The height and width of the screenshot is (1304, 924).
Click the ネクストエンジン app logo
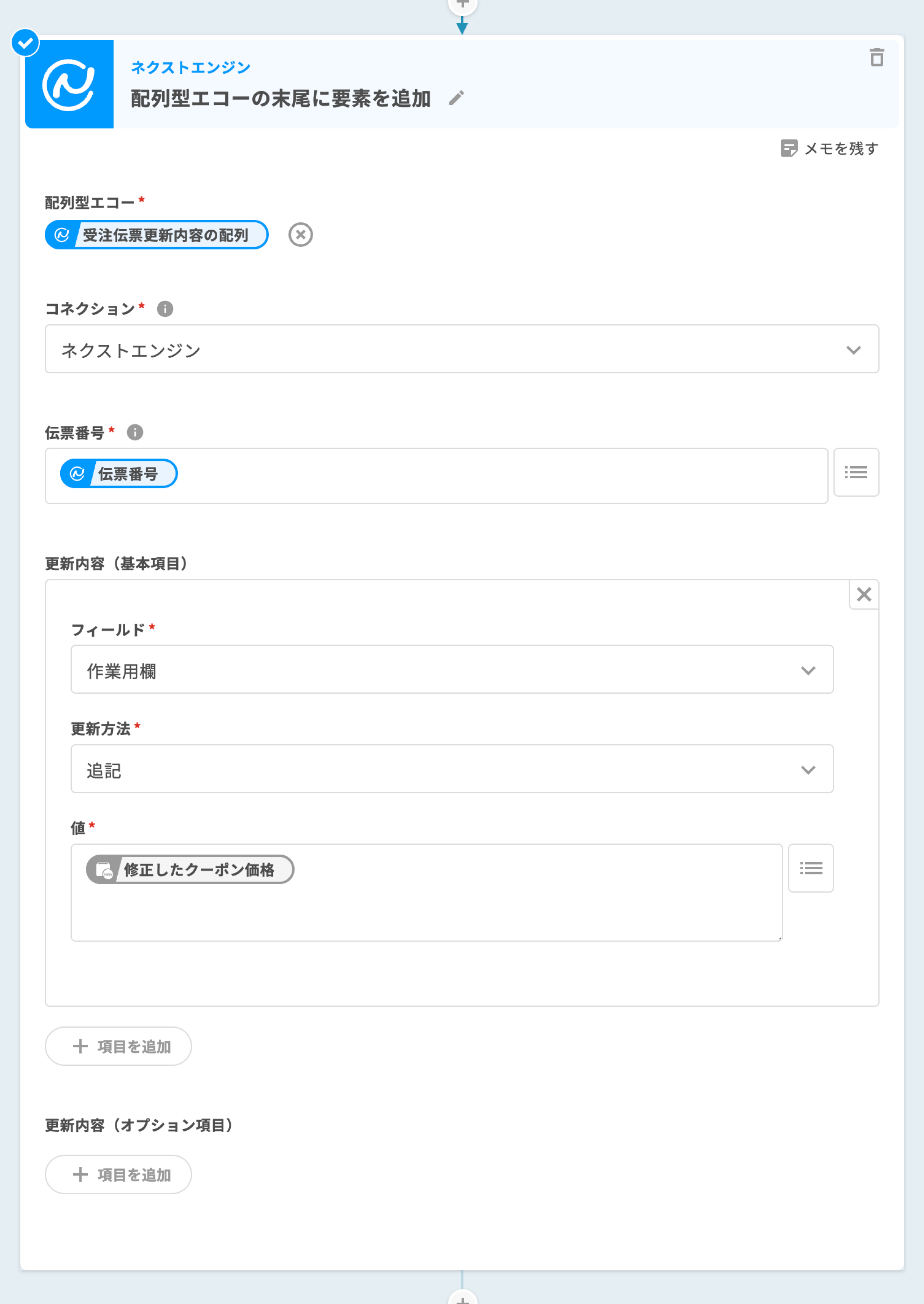point(69,84)
